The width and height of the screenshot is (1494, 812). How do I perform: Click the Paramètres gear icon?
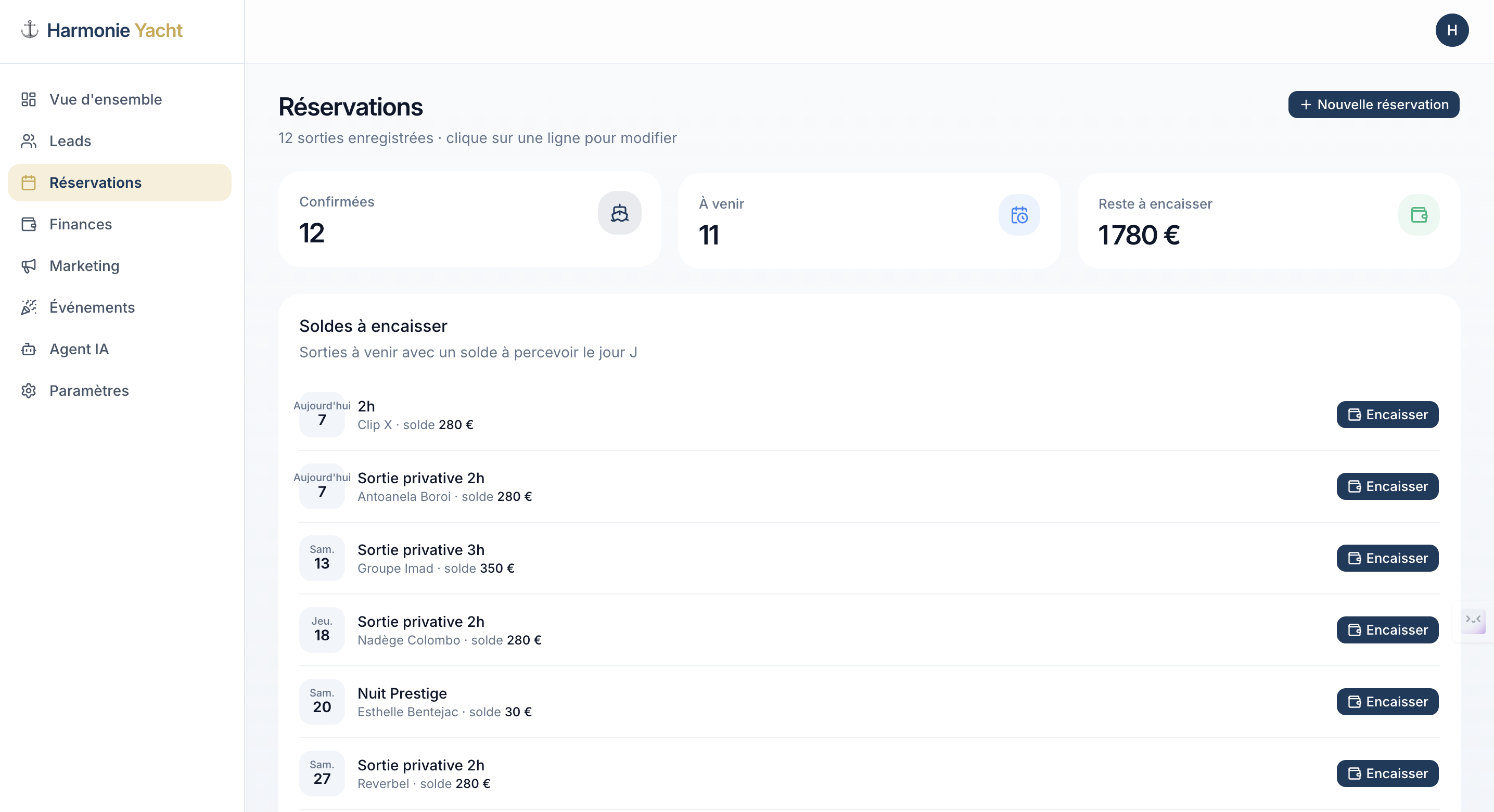(x=29, y=391)
